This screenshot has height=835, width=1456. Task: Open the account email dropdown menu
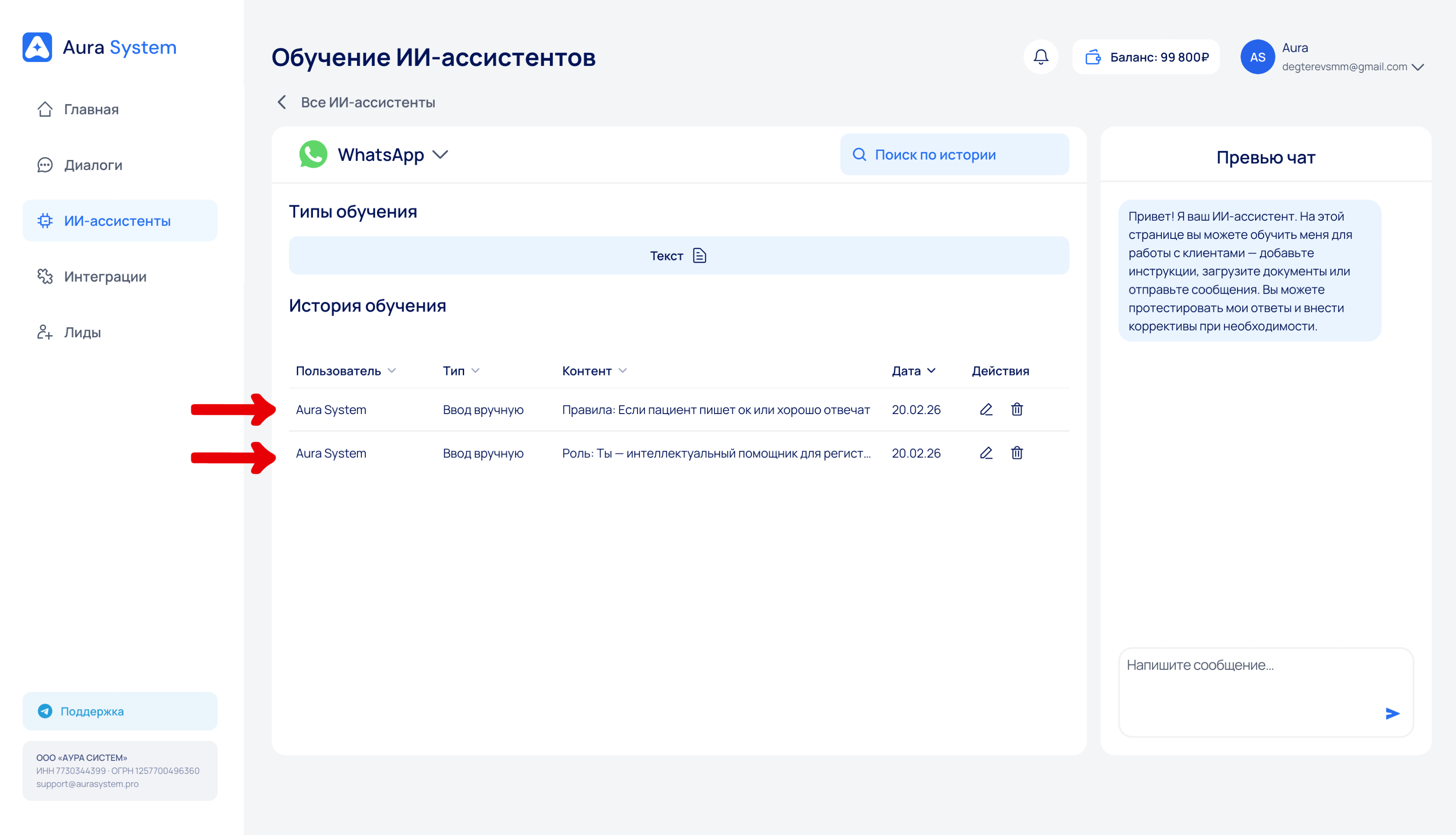point(1417,67)
